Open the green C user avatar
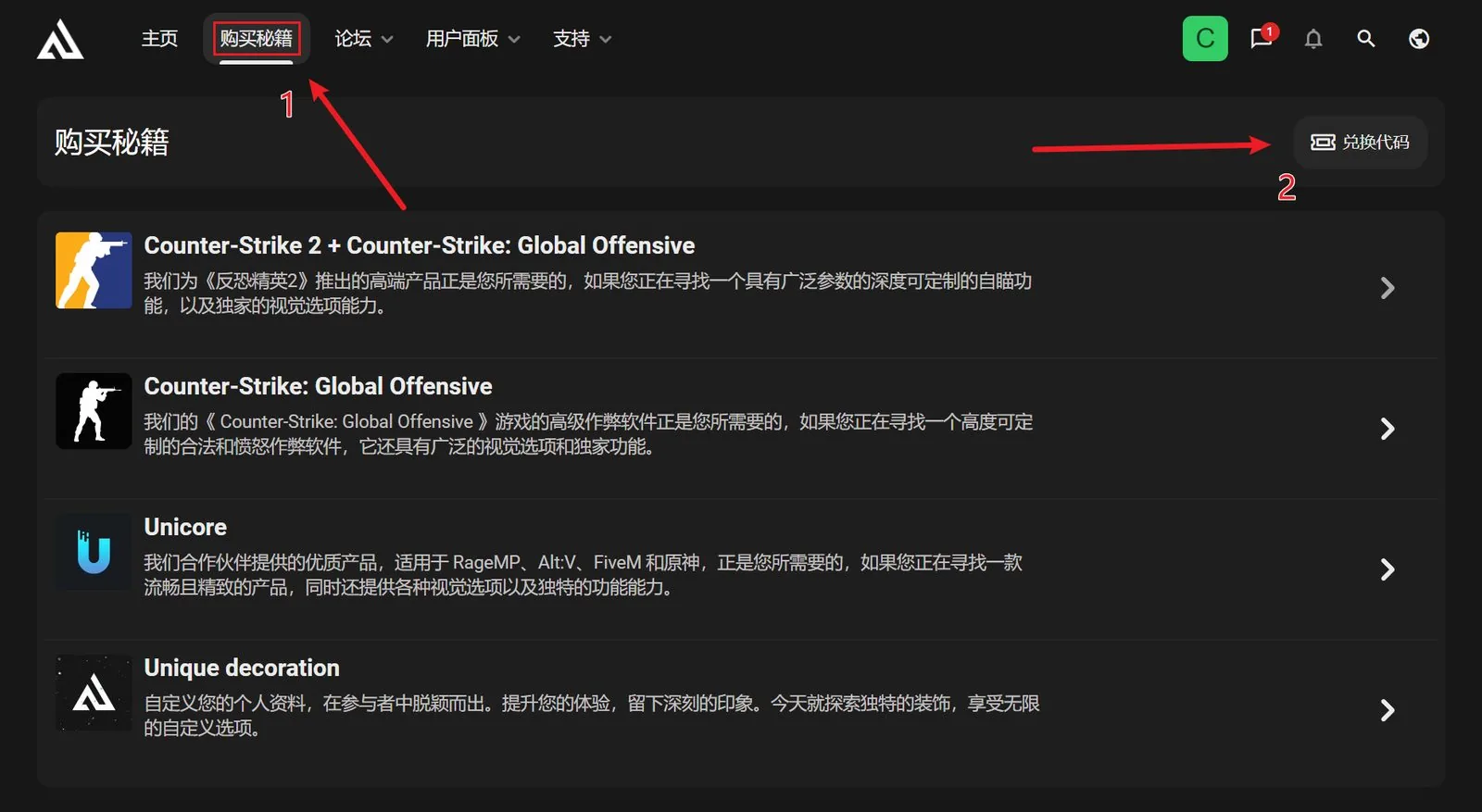 pyautogui.click(x=1205, y=39)
